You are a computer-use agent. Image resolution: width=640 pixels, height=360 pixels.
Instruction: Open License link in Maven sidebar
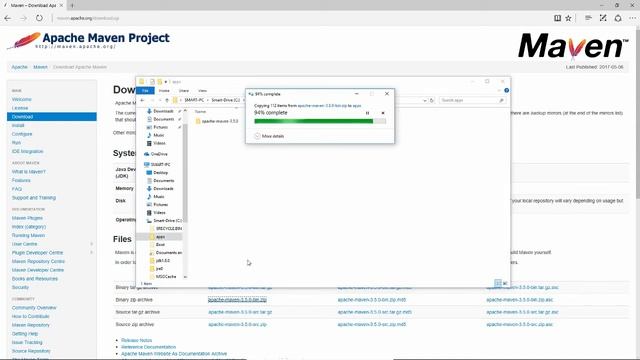click(20, 108)
